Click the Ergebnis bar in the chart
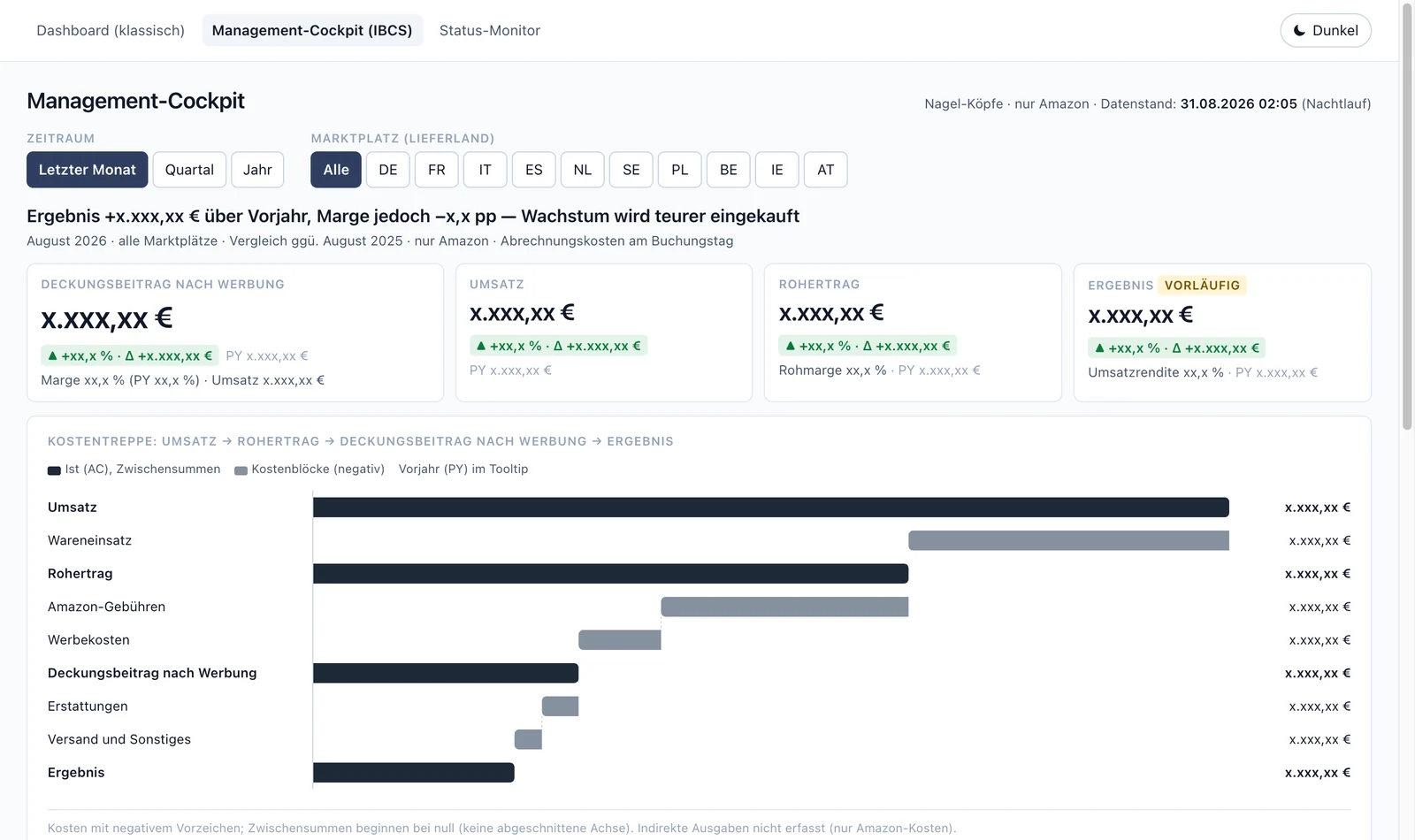The width and height of the screenshot is (1415, 840). click(414, 773)
